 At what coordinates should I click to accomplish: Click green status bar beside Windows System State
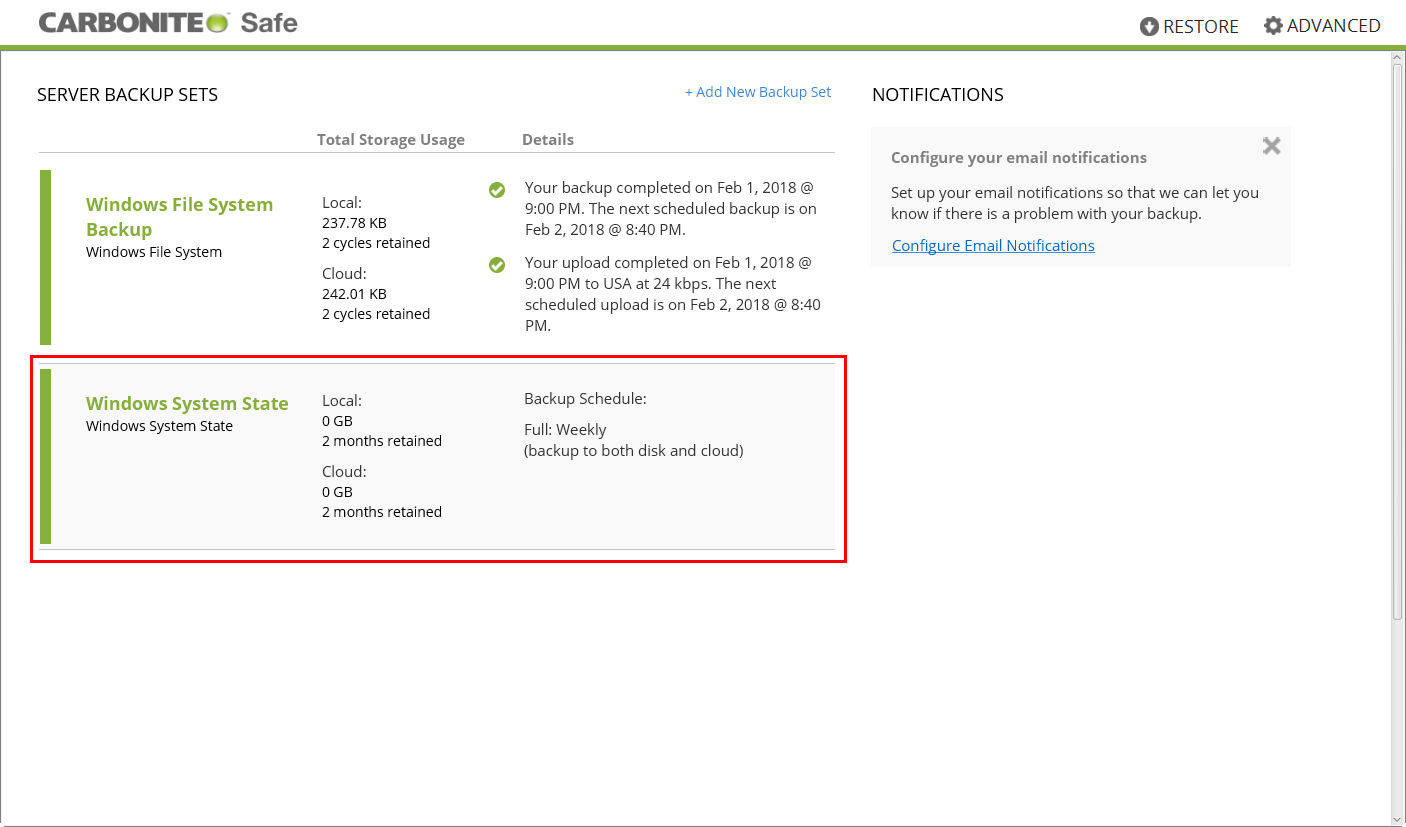tap(45, 456)
